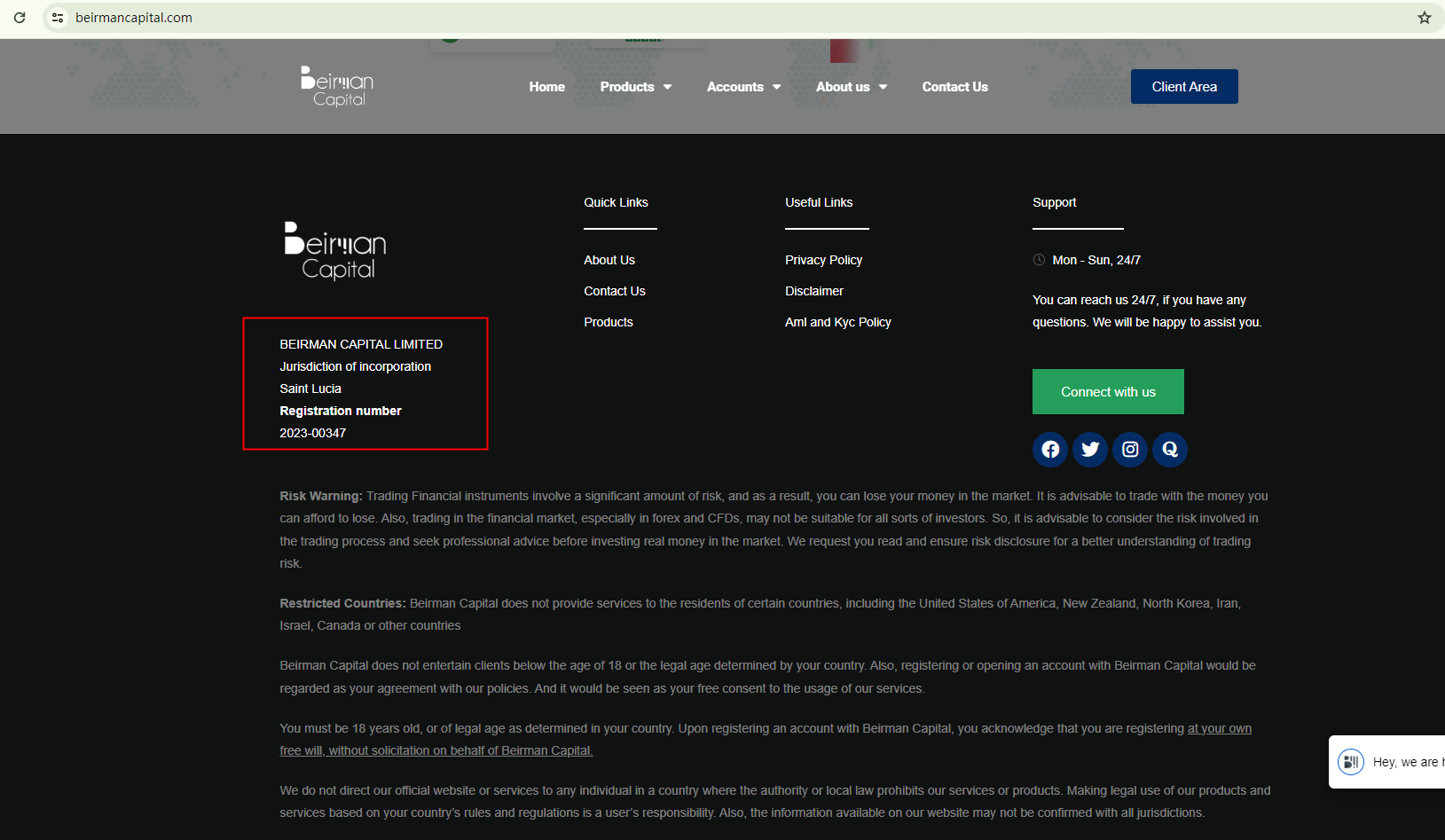
Task: Open the Twitter social icon
Action: pos(1089,450)
